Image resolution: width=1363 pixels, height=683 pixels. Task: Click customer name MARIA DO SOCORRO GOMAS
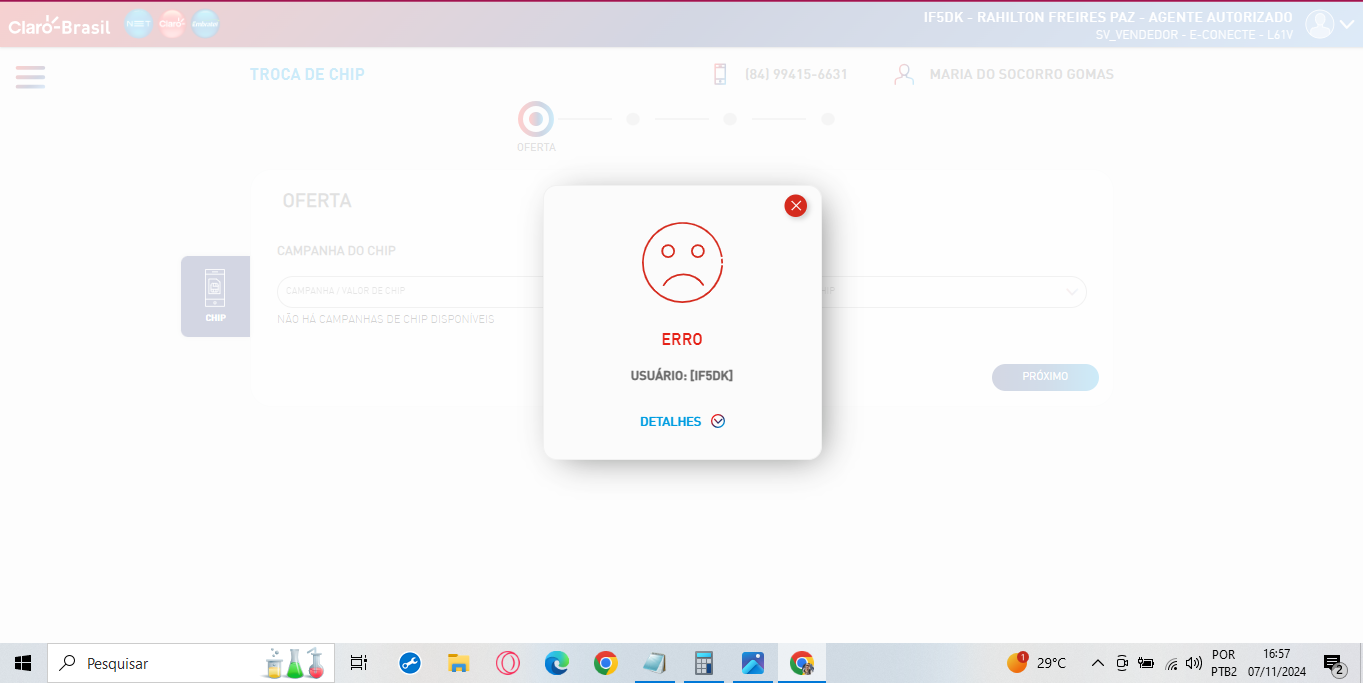1021,75
